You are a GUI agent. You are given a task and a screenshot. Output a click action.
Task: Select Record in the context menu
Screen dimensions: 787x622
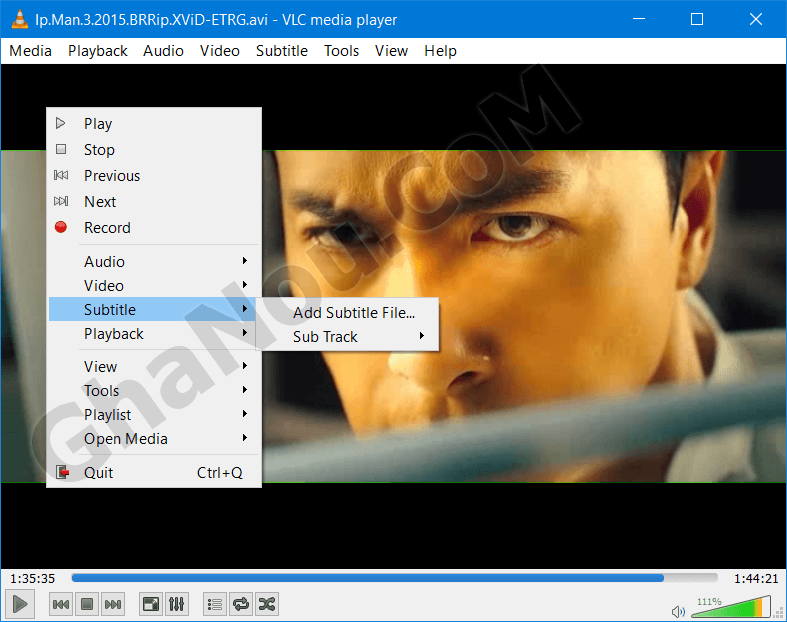(x=154, y=228)
